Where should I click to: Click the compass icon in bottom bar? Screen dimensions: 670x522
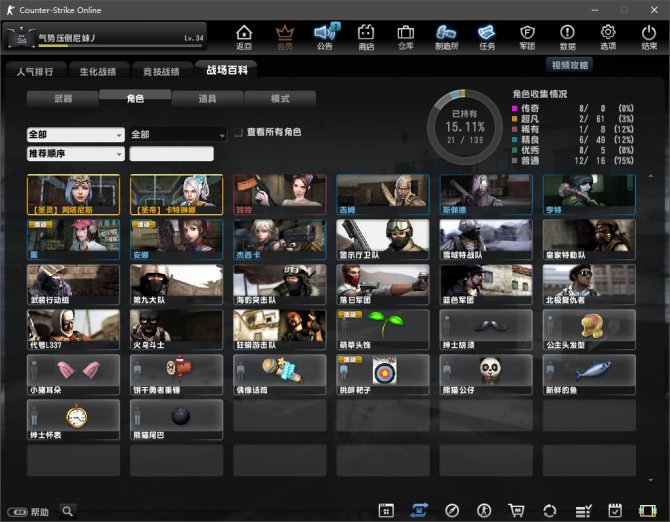(x=452, y=510)
